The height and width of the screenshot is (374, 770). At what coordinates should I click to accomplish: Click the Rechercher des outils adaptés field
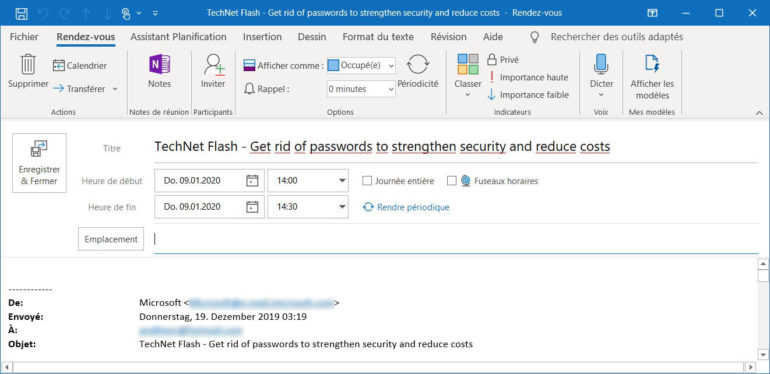[617, 37]
